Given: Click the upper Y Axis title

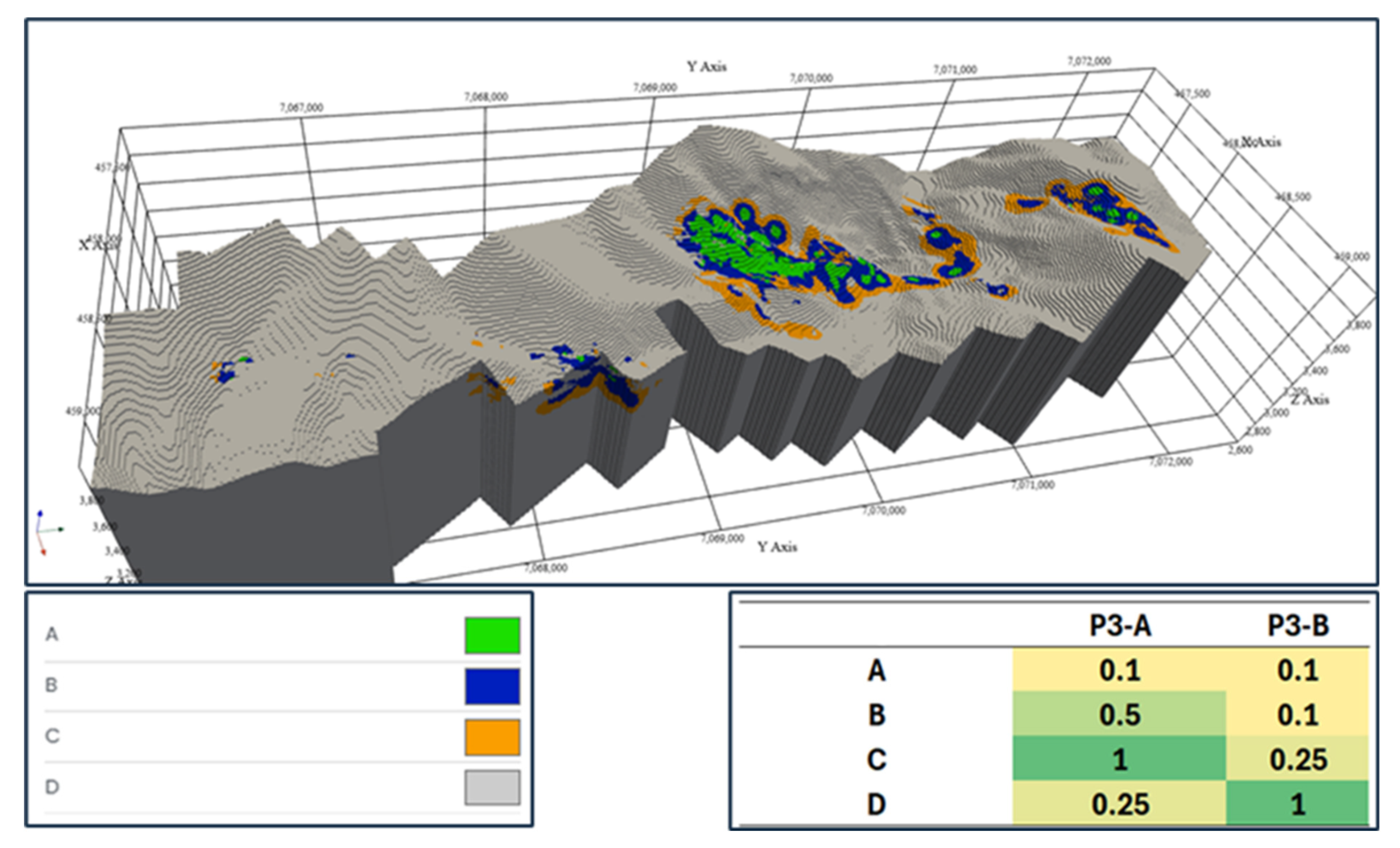Looking at the screenshot, I should [706, 66].
